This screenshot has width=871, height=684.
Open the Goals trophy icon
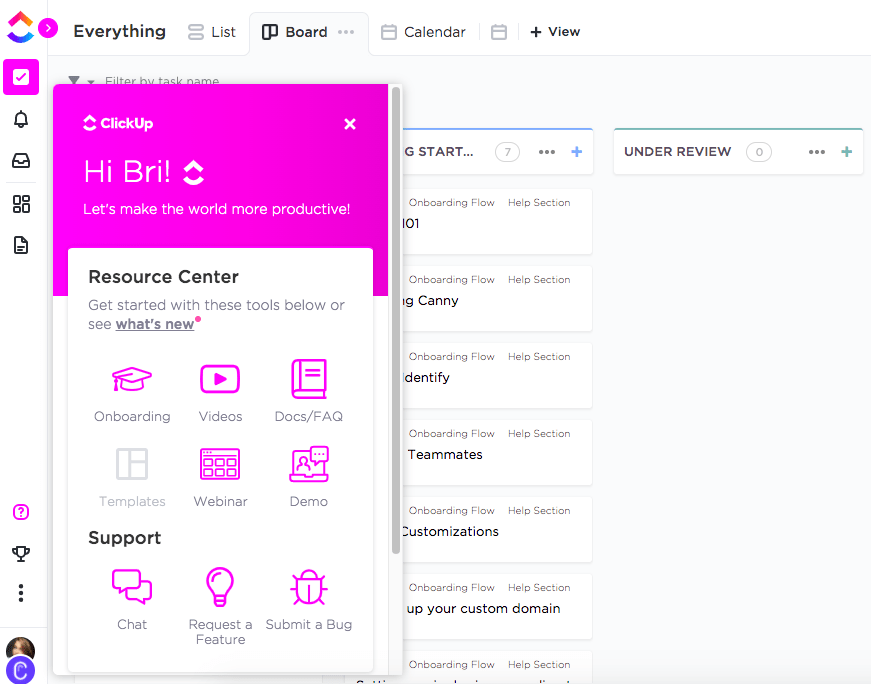pyautogui.click(x=21, y=553)
